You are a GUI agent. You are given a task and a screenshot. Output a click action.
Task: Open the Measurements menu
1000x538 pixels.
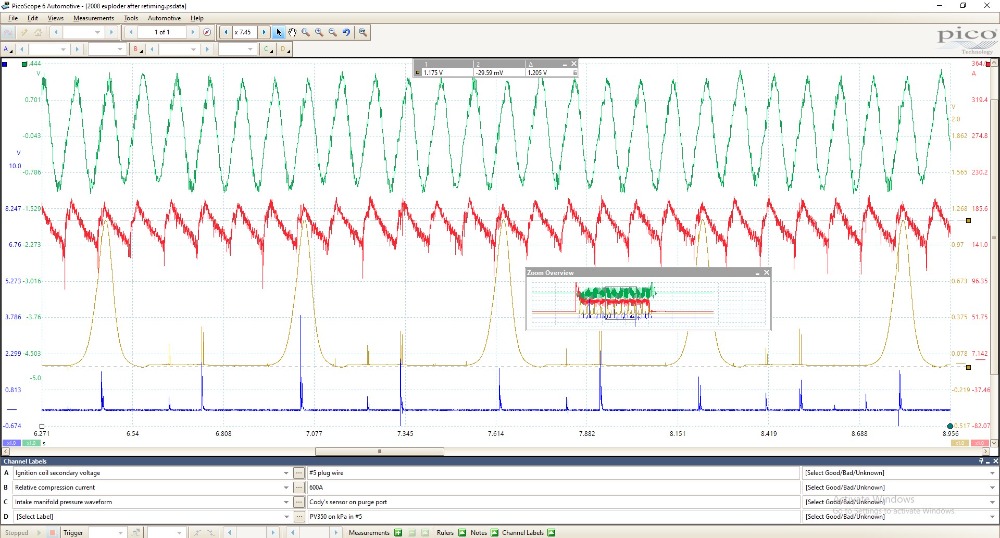pos(93,18)
